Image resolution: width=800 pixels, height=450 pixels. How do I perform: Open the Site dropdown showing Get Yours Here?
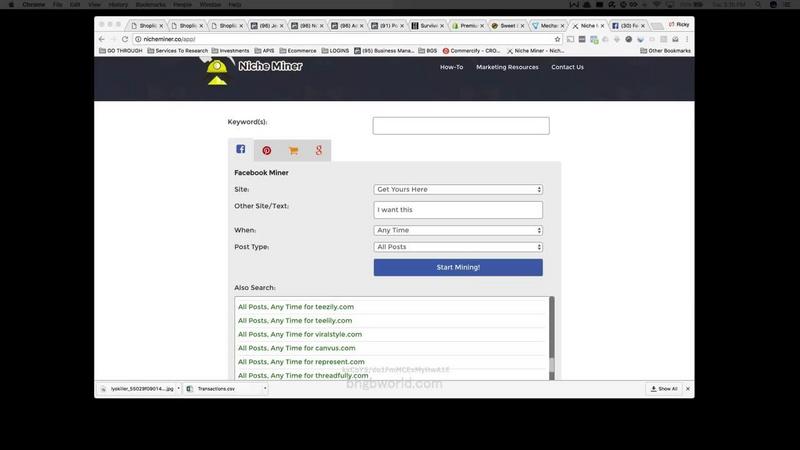click(458, 189)
